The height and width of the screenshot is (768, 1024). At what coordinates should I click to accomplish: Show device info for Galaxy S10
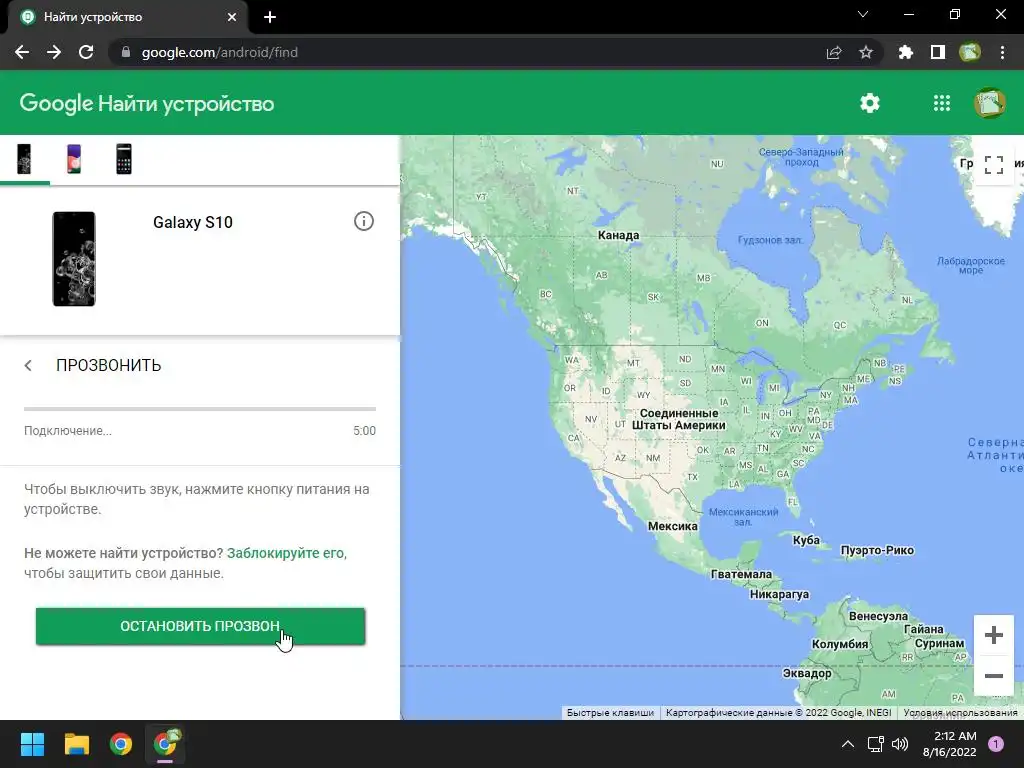[x=364, y=221]
